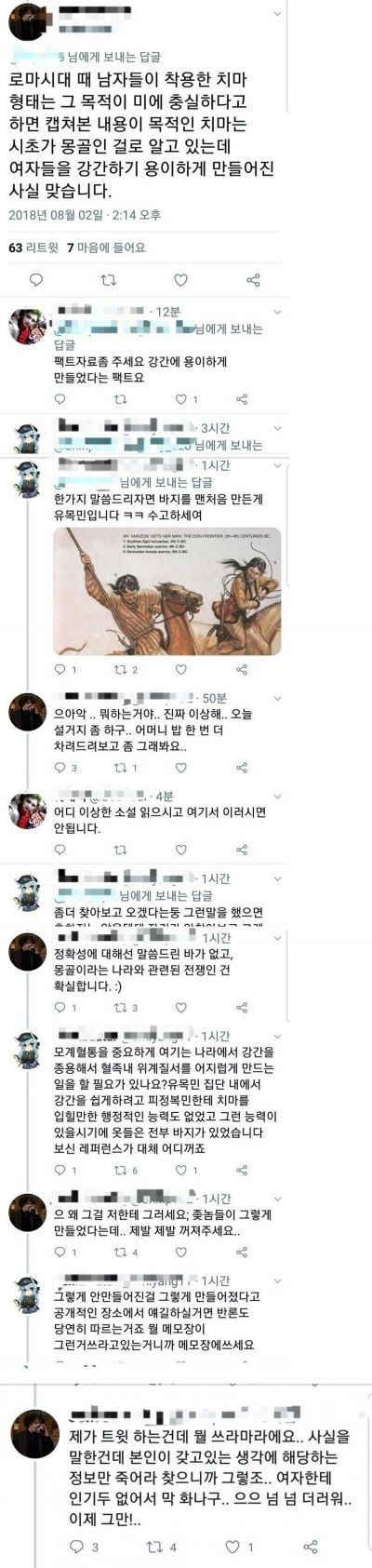
Task: Like the 모계혈통을 중요하게 reply
Action: pos(183,1171)
